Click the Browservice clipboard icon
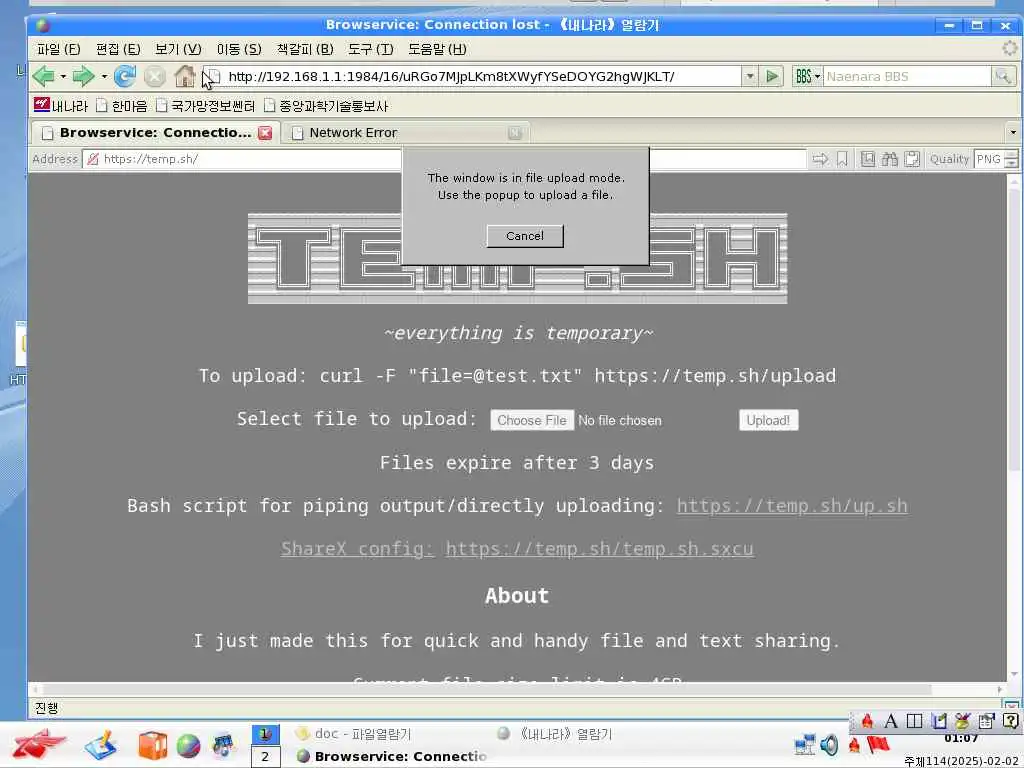1024x768 pixels. click(x=912, y=159)
